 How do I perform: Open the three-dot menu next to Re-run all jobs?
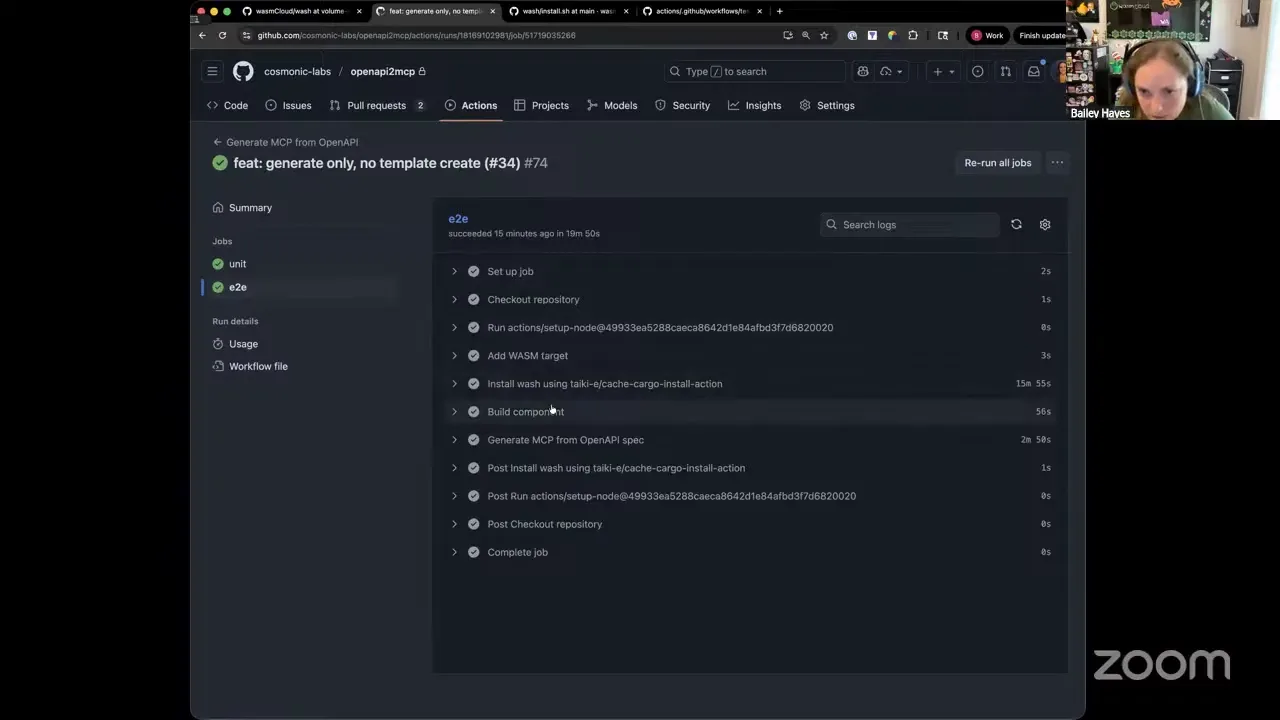tap(1057, 162)
